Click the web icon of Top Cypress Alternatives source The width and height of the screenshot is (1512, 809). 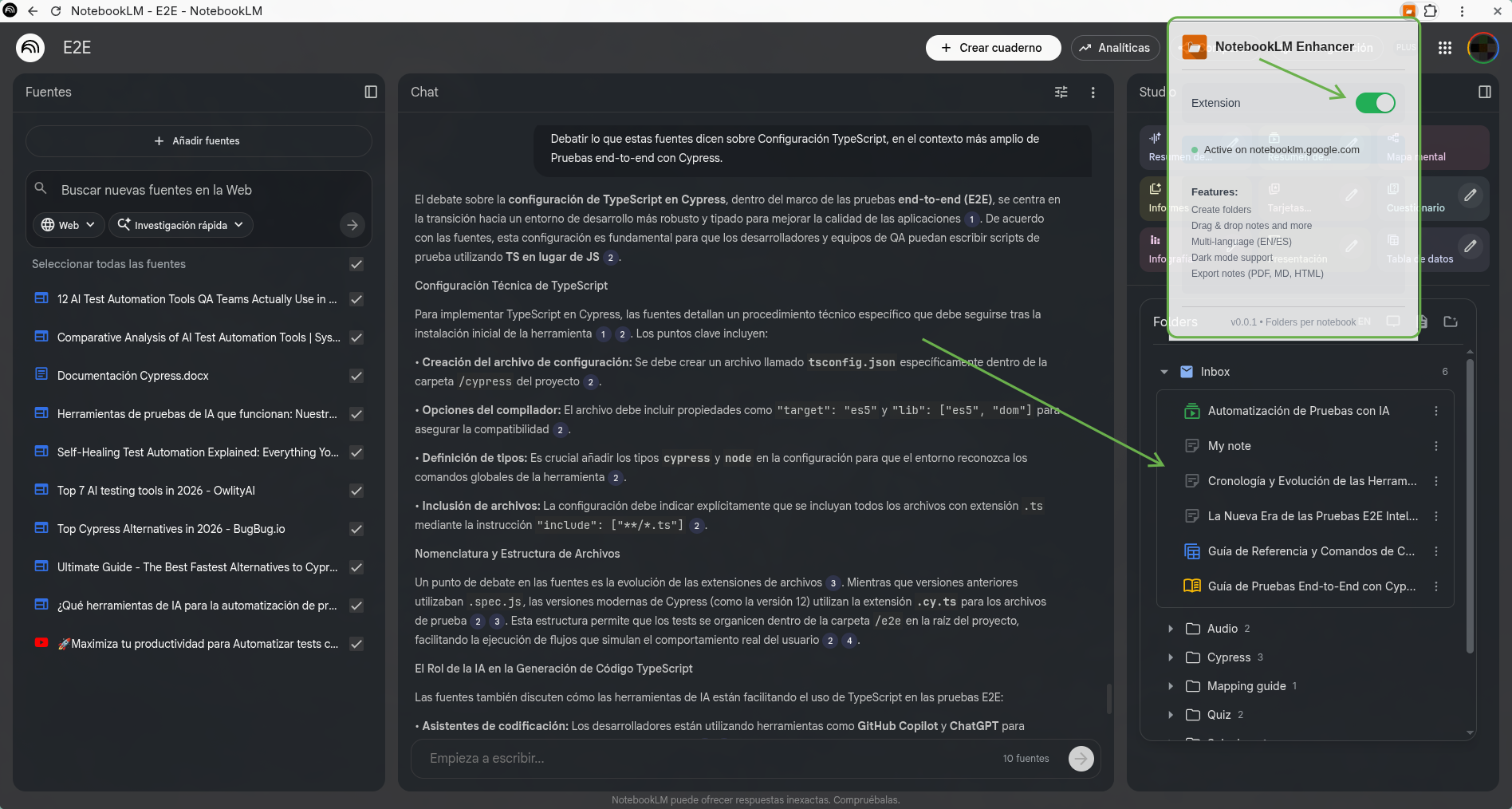(41, 527)
